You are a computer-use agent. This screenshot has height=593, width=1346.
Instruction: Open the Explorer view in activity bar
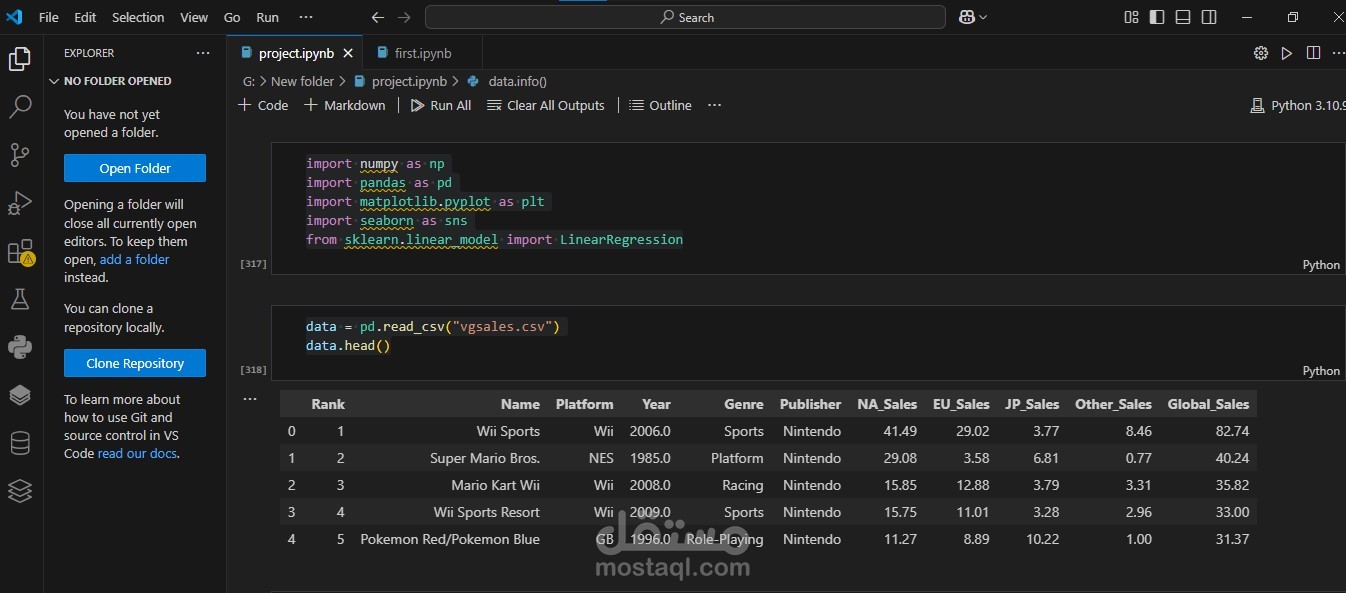[20, 60]
